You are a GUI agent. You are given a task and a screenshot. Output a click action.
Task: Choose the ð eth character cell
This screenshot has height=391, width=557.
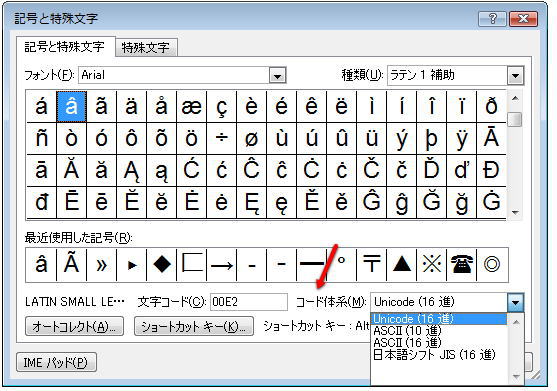click(492, 107)
